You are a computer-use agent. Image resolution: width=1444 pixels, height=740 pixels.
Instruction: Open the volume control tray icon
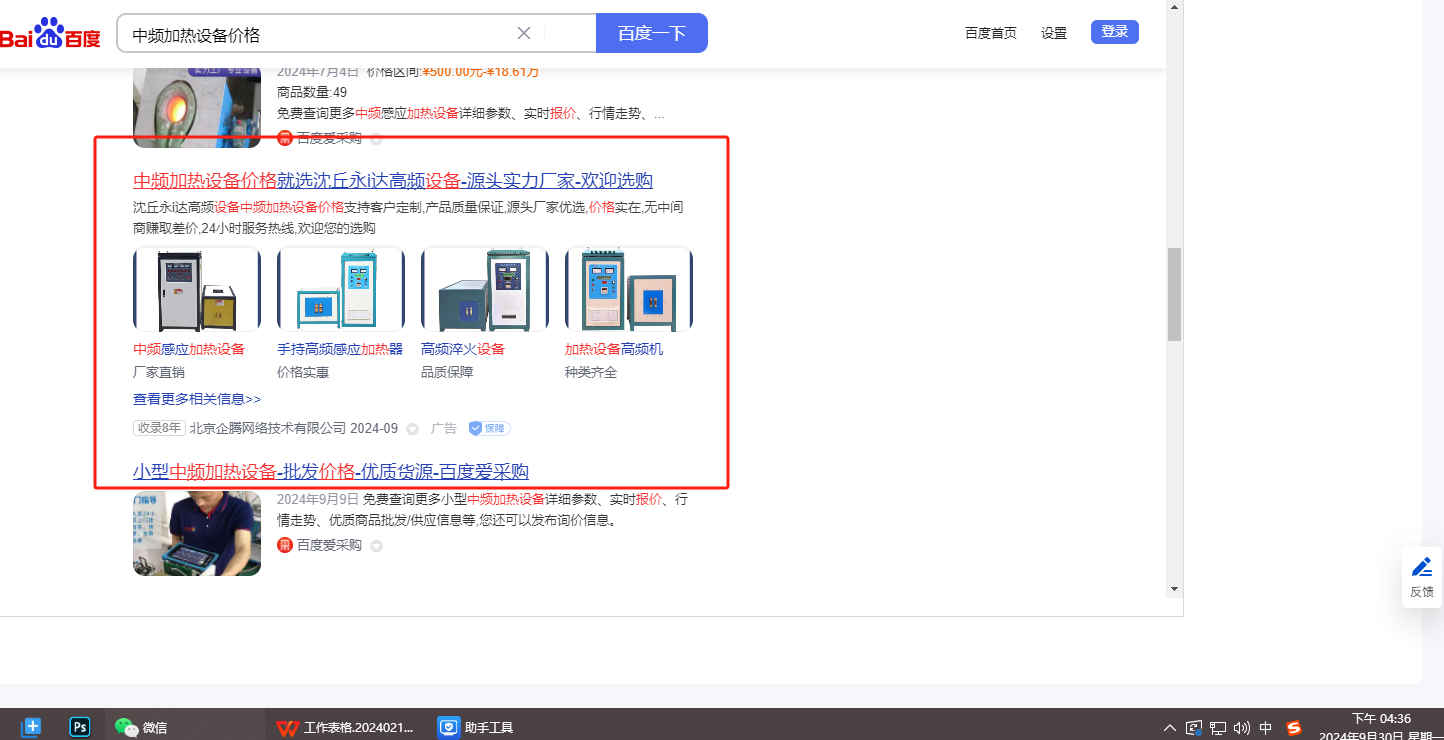click(1243, 728)
